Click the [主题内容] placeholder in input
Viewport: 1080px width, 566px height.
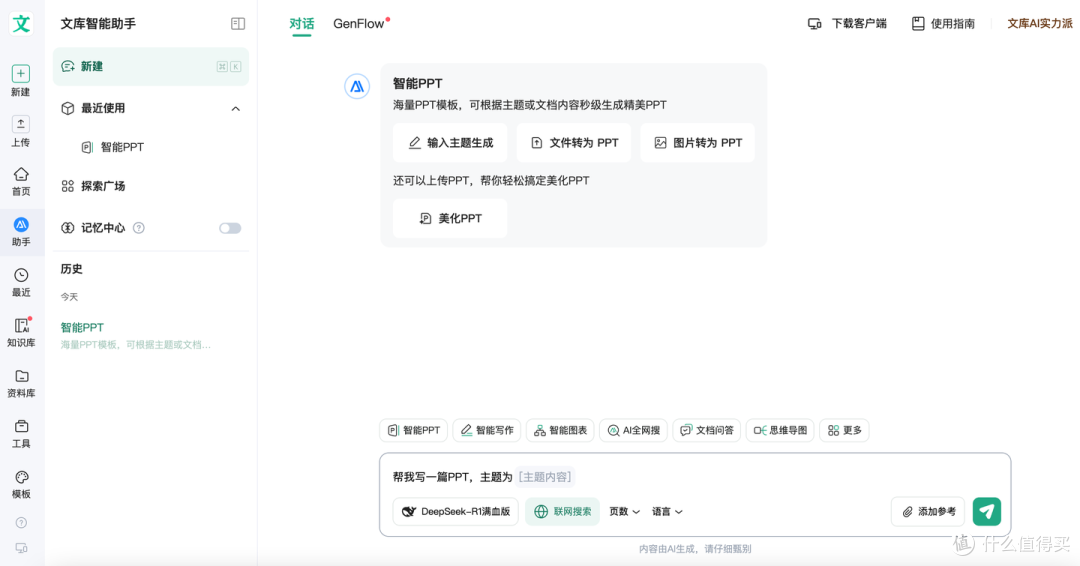(x=545, y=477)
